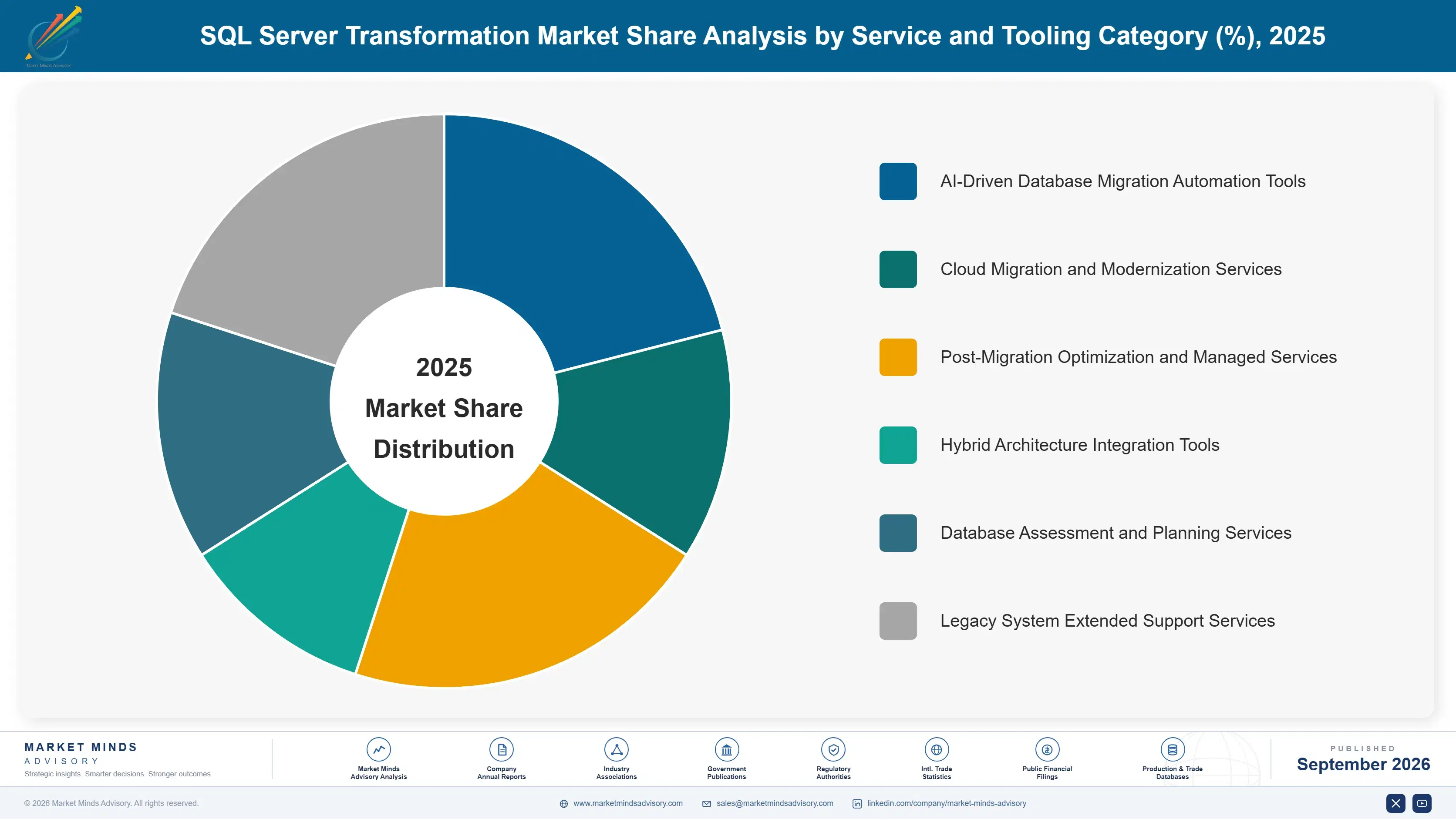Click 'Government Publications' source label
Screen dimensions: 1456x819
coord(727,773)
